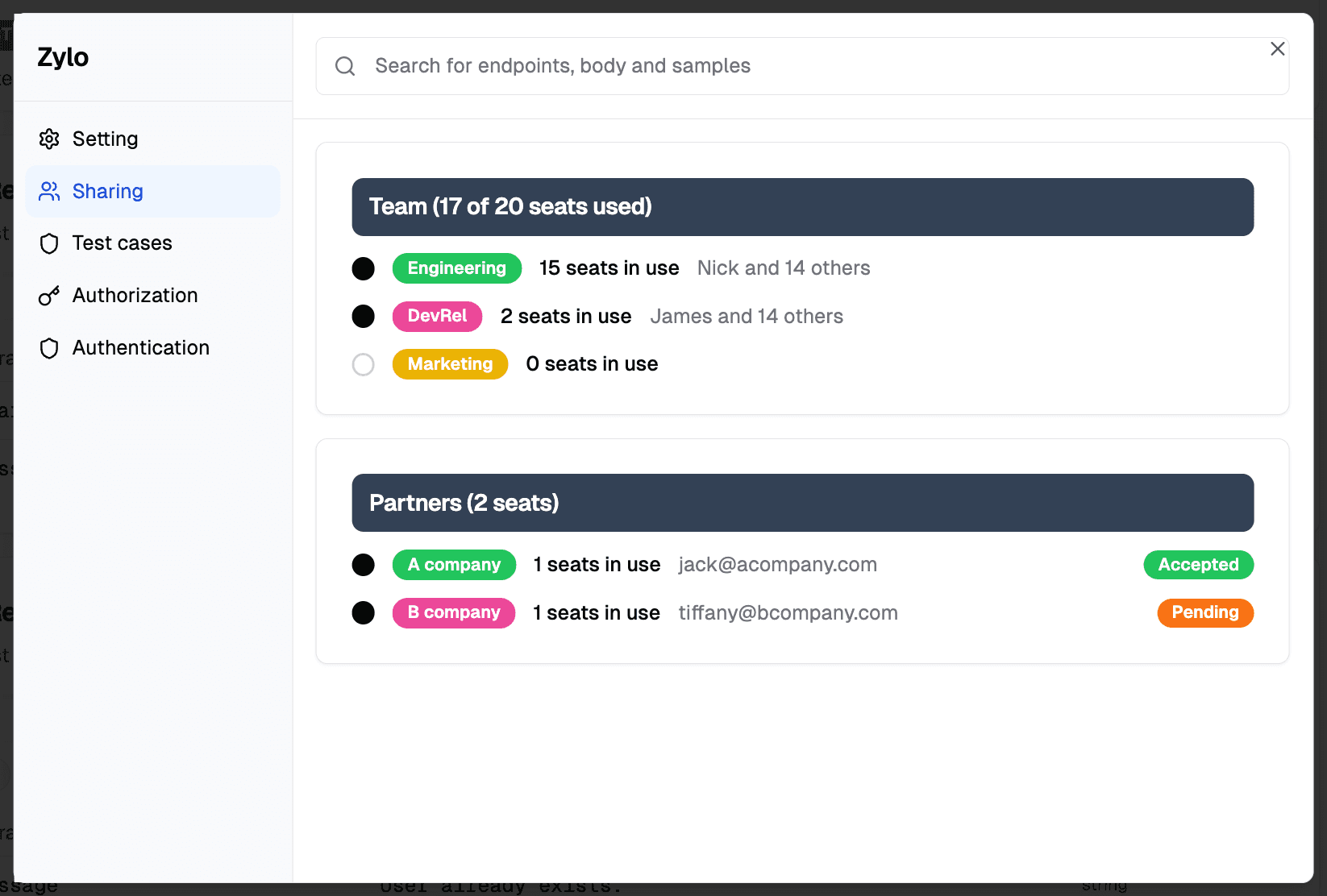Switch to the Sharing menu entry
The height and width of the screenshot is (896, 1327).
107,191
